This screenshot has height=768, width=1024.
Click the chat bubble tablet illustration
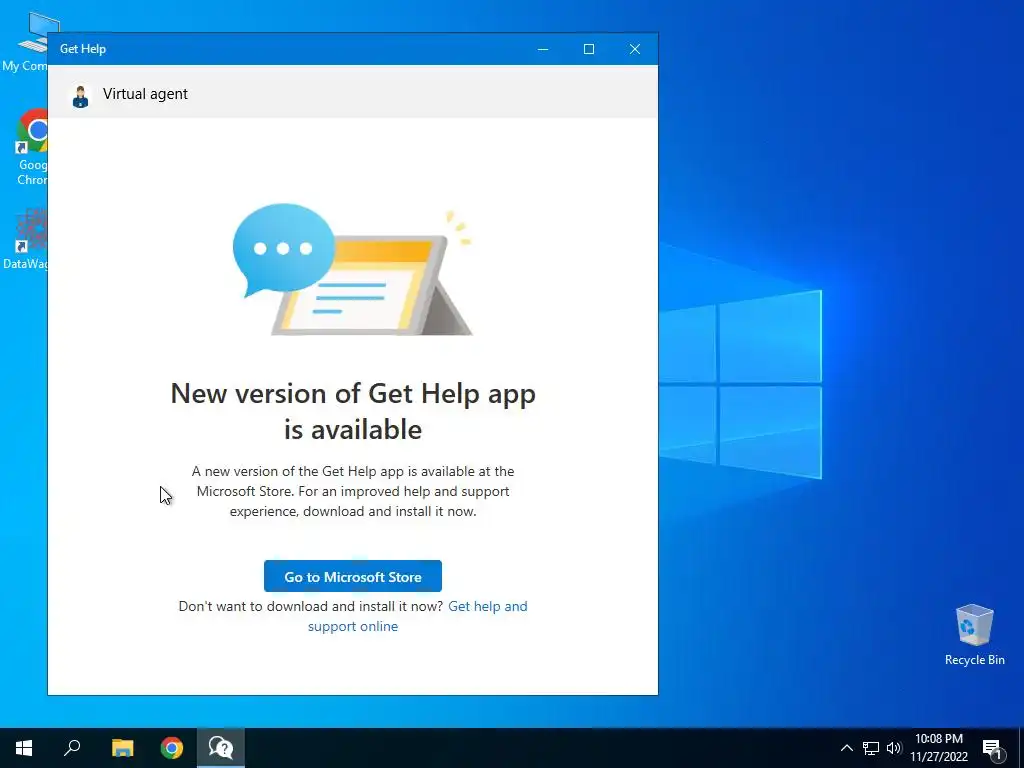coord(352,270)
